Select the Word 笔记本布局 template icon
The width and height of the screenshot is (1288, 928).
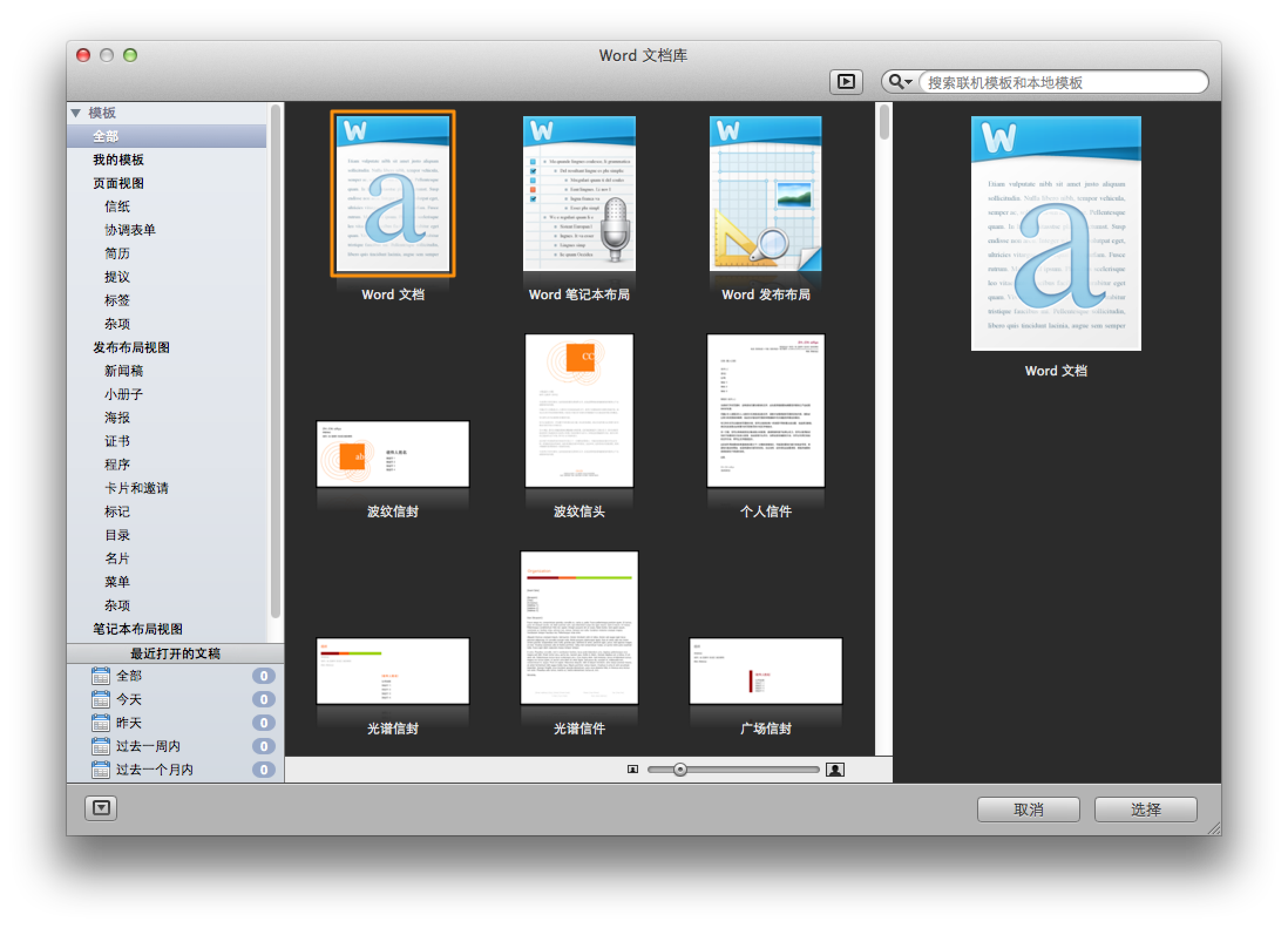[579, 194]
